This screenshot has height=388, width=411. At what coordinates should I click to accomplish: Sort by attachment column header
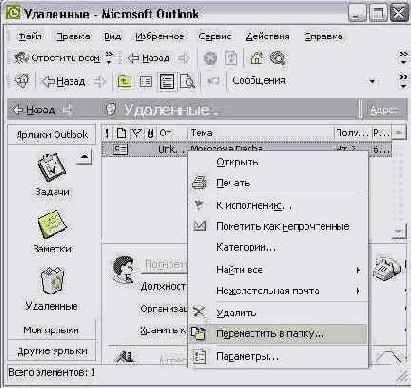pyautogui.click(x=150, y=133)
